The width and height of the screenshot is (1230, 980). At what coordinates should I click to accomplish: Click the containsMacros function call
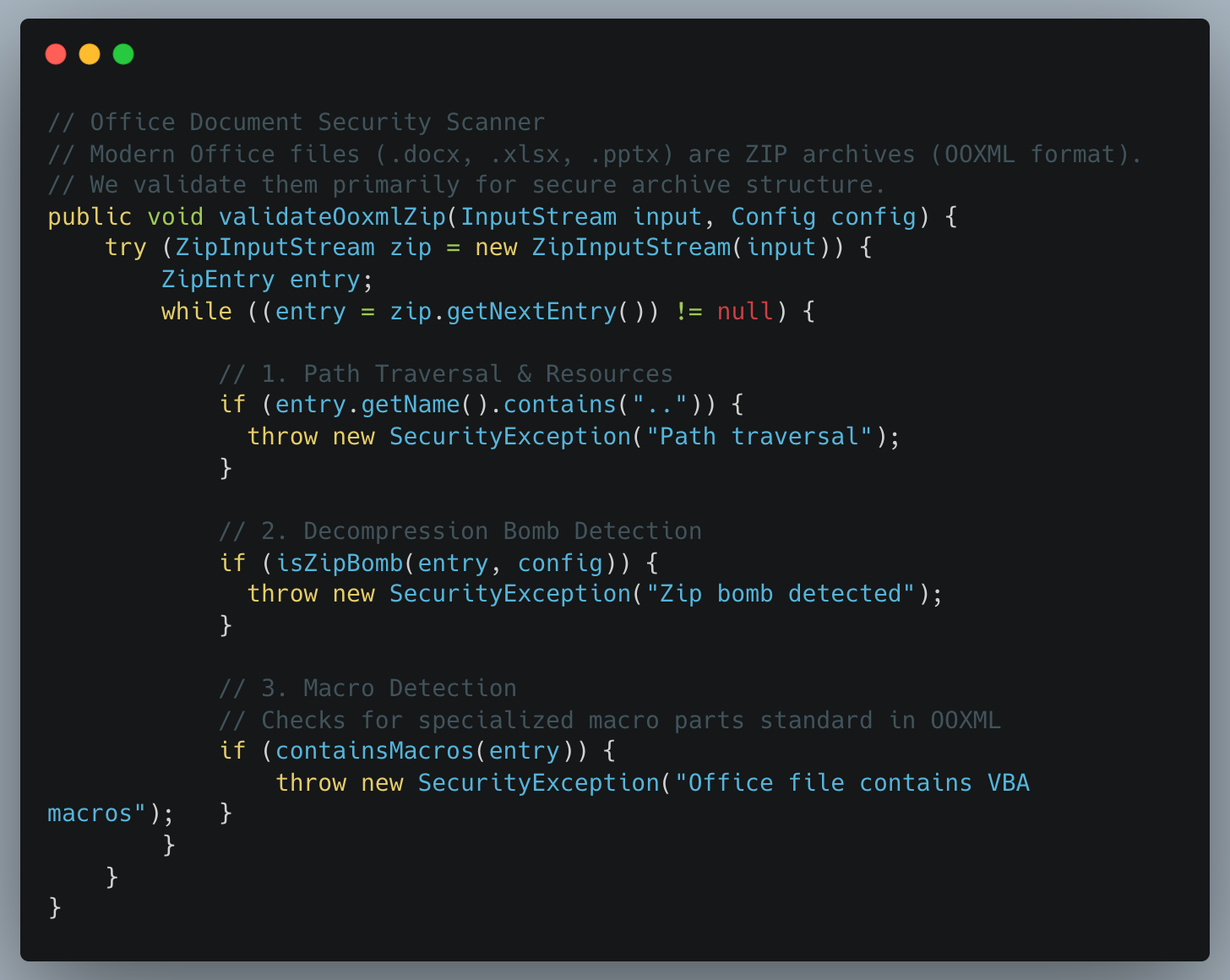[374, 751]
